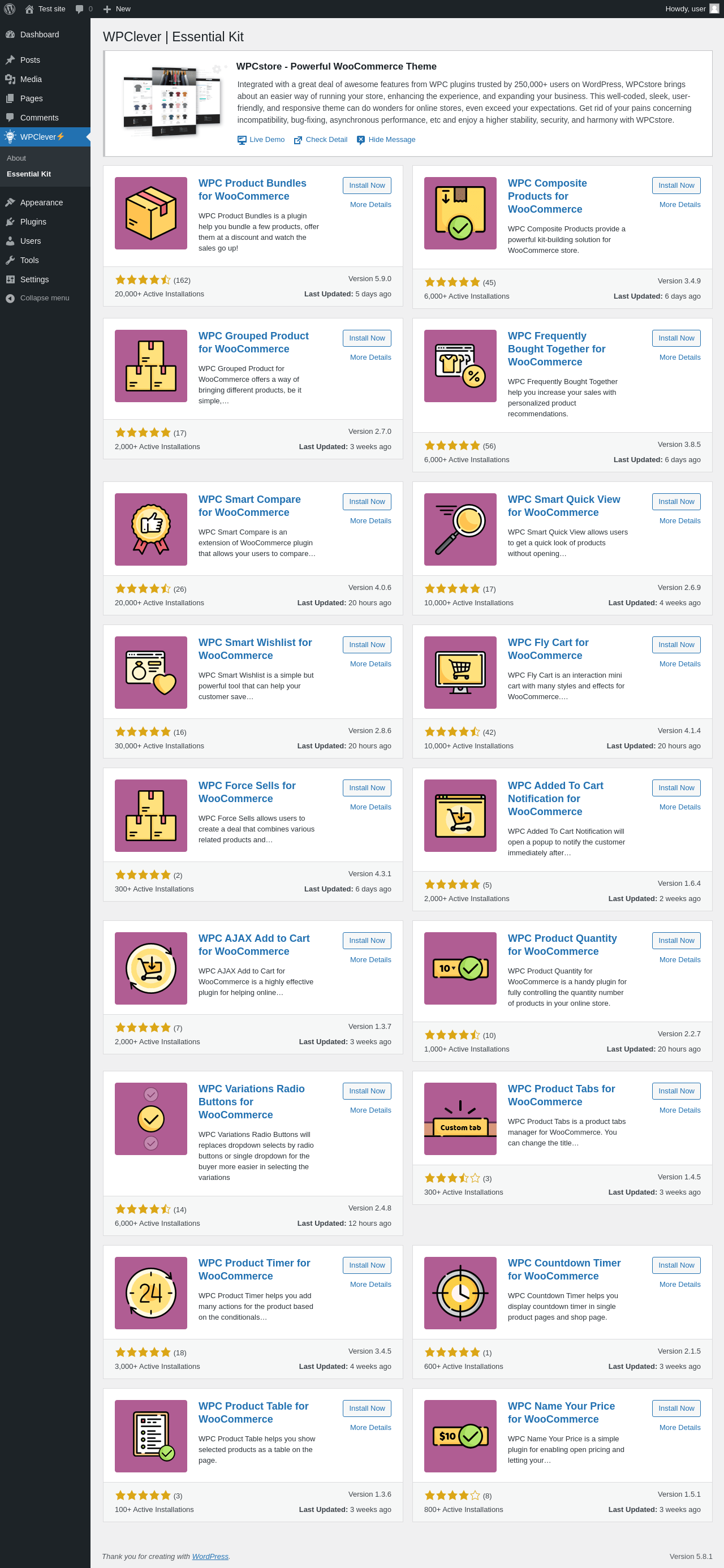Open WPC Product Tabs for WooCommerce title
The image size is (724, 1568).
pos(562,1095)
